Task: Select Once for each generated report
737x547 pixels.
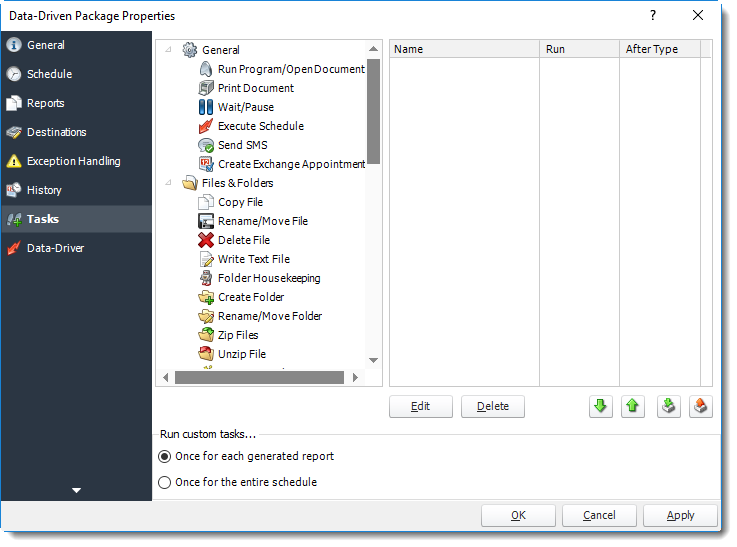Action: (164, 456)
